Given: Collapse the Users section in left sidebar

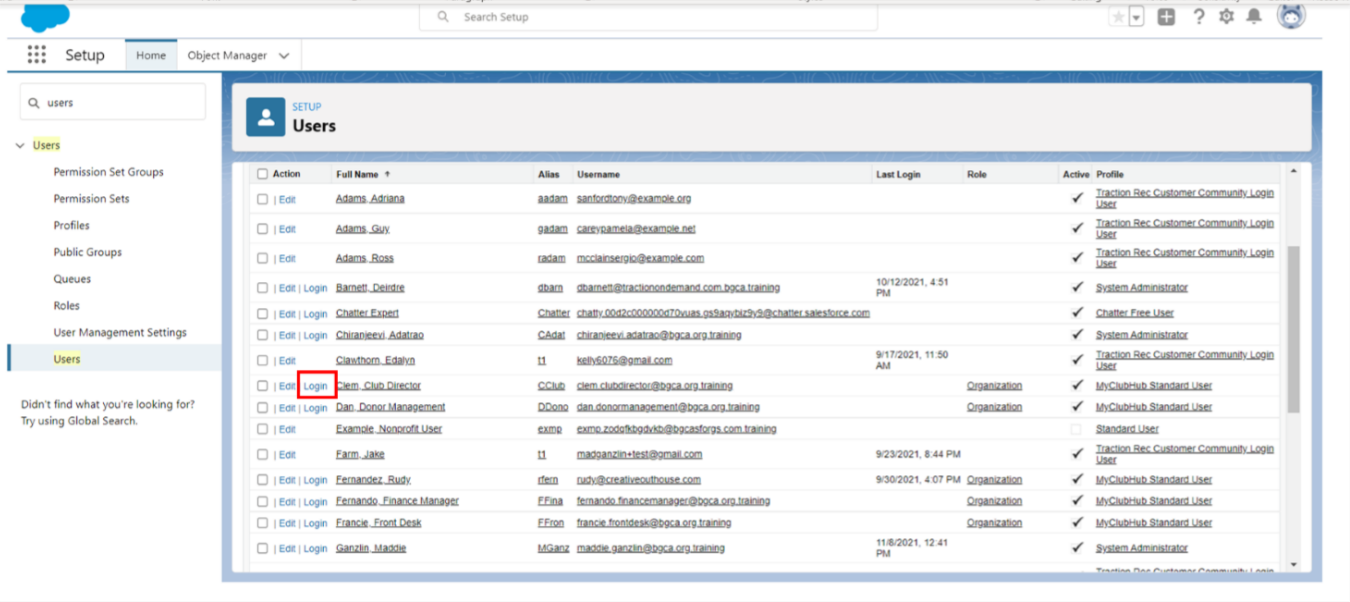Looking at the screenshot, I should [x=20, y=145].
